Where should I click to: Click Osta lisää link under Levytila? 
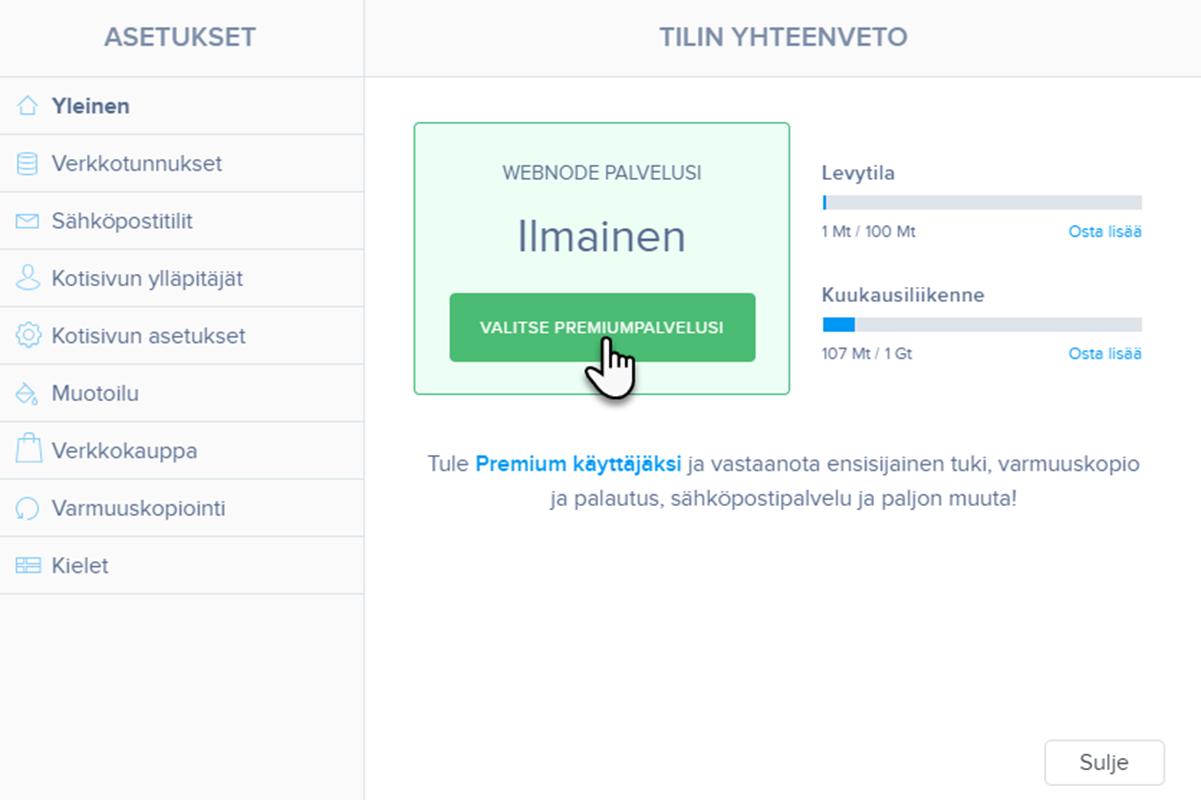(1105, 232)
